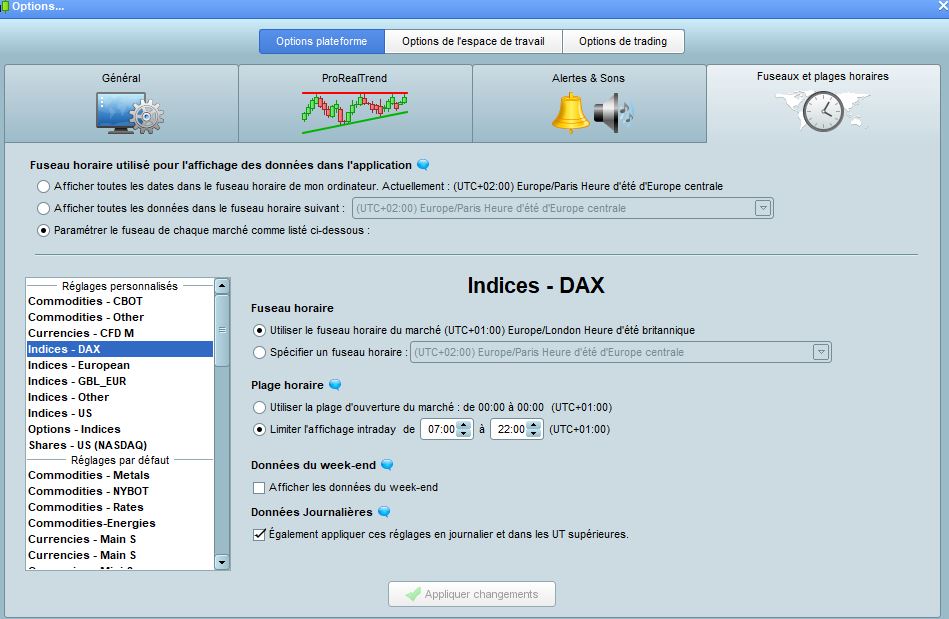Close the Options window

click(942, 6)
